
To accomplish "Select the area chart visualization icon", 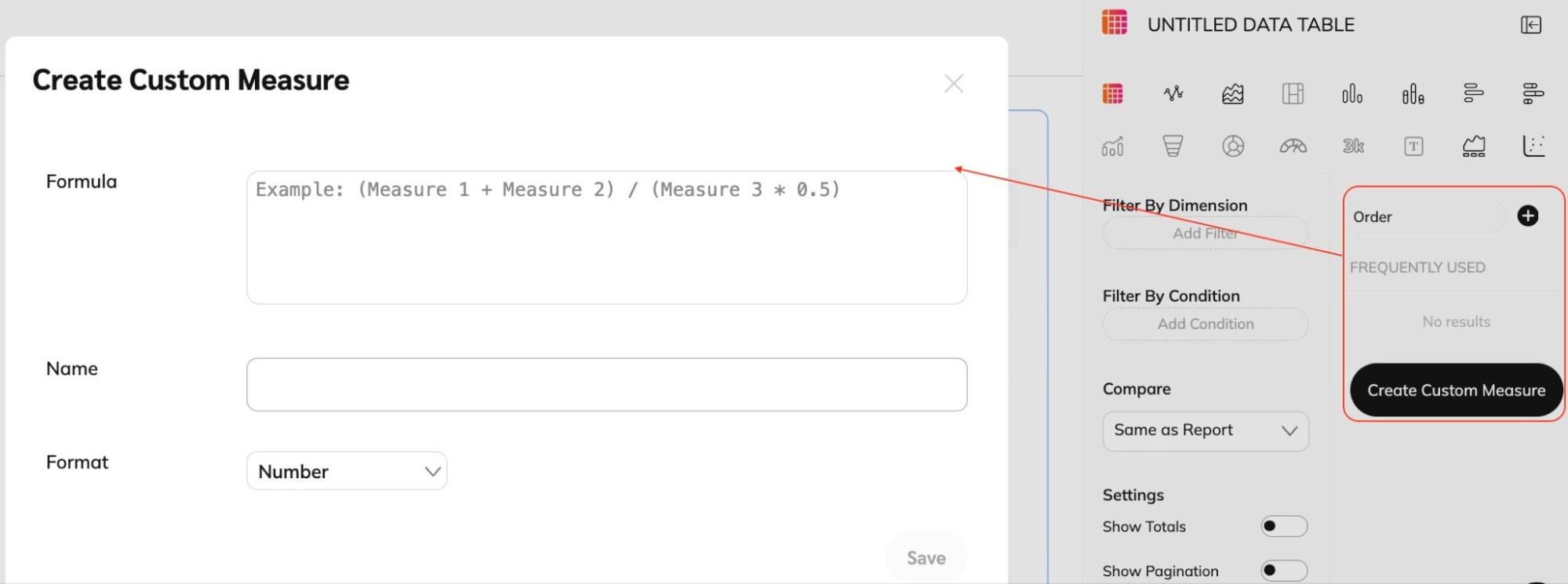I will click(x=1232, y=94).
